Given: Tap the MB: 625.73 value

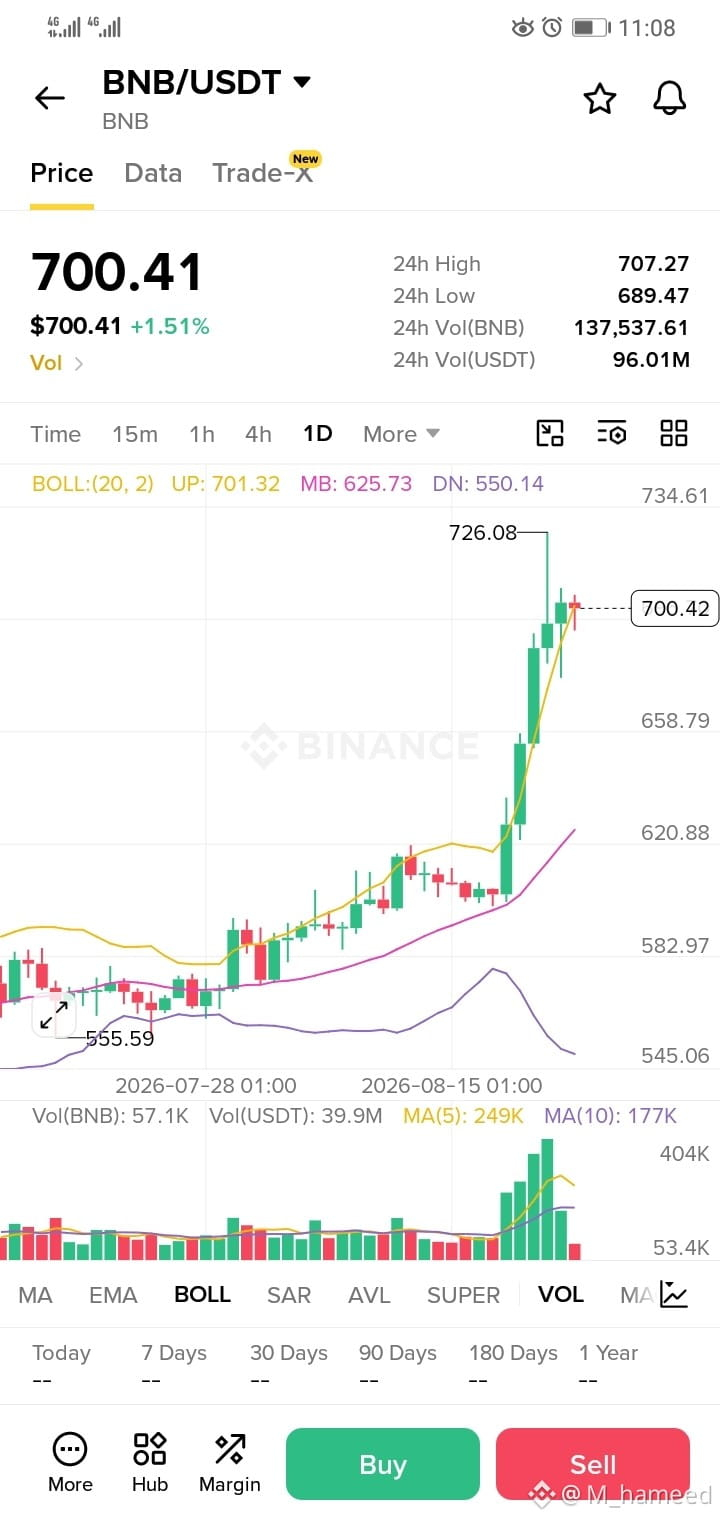Looking at the screenshot, I should pos(356,484).
